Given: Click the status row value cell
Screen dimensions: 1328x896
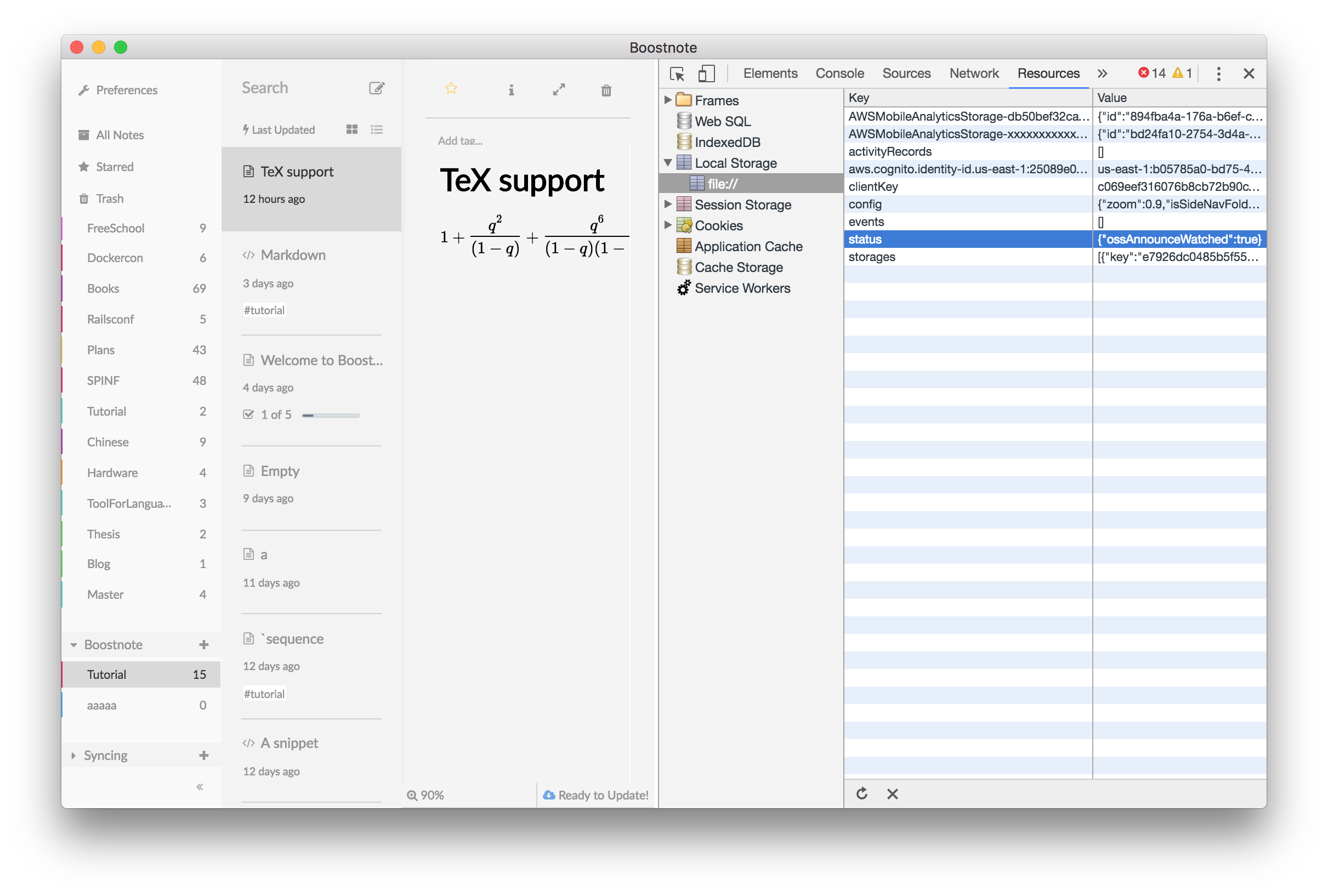Looking at the screenshot, I should (1179, 239).
